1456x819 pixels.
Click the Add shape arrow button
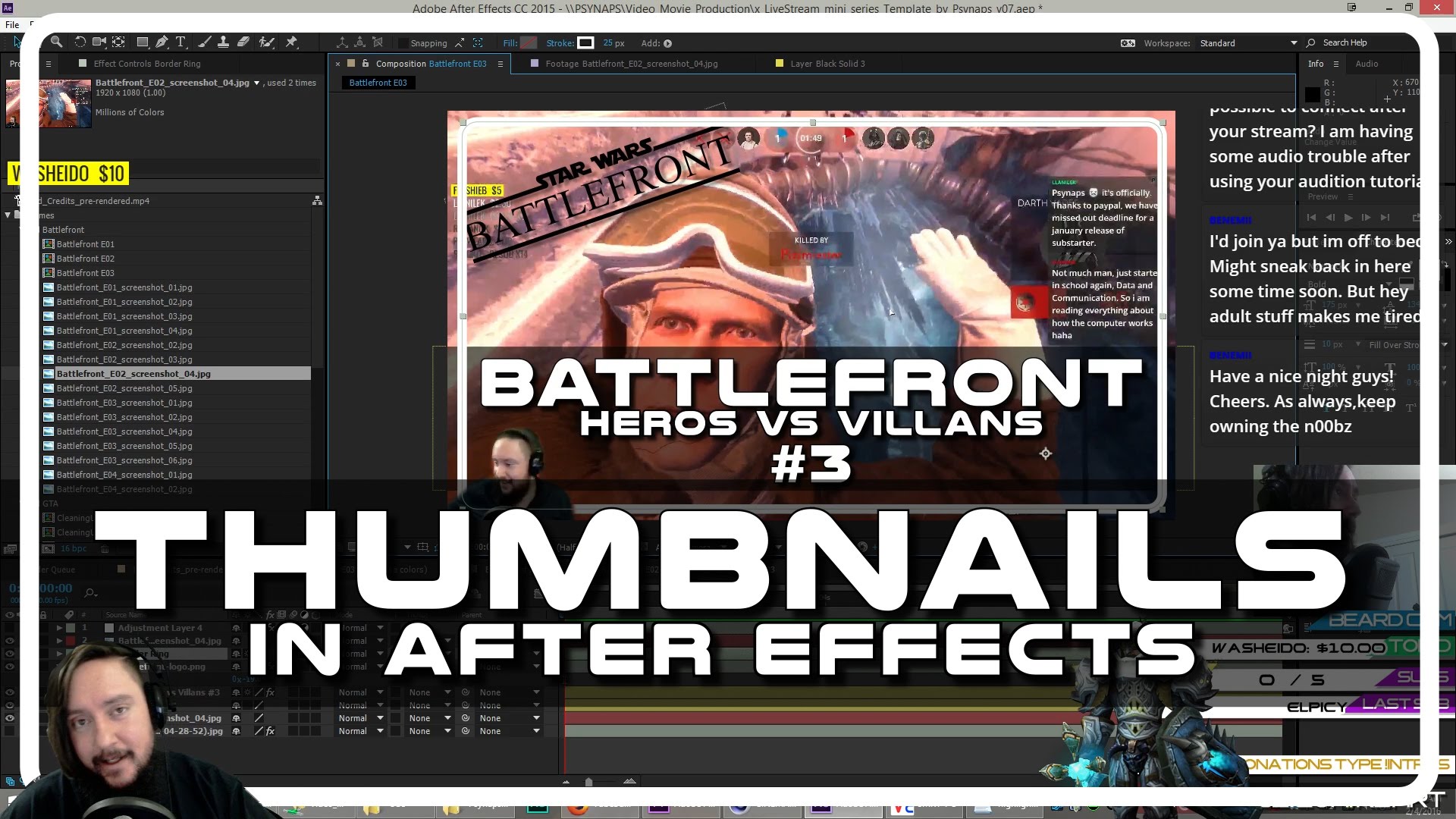(668, 43)
